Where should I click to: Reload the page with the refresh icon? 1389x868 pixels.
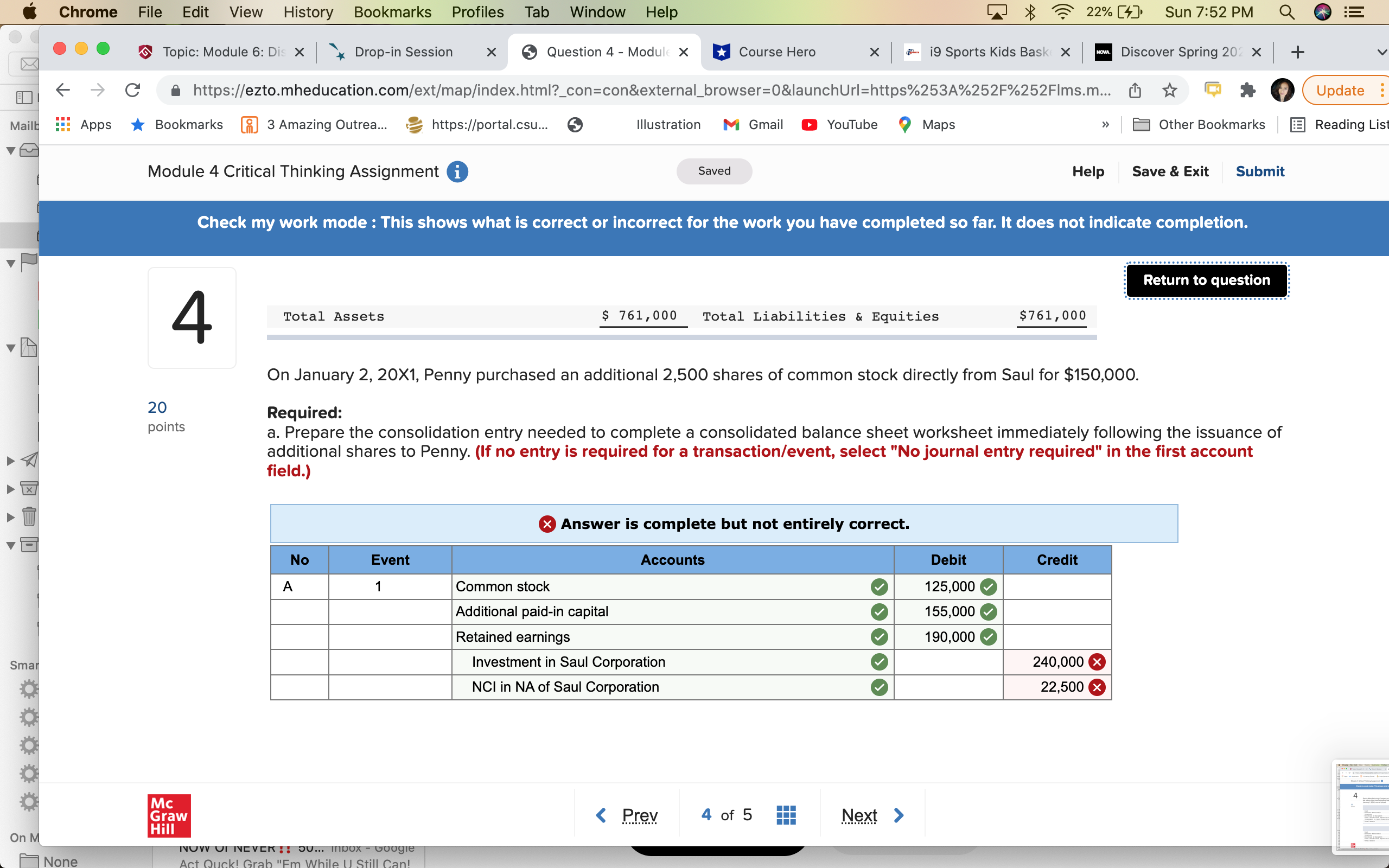tap(132, 90)
